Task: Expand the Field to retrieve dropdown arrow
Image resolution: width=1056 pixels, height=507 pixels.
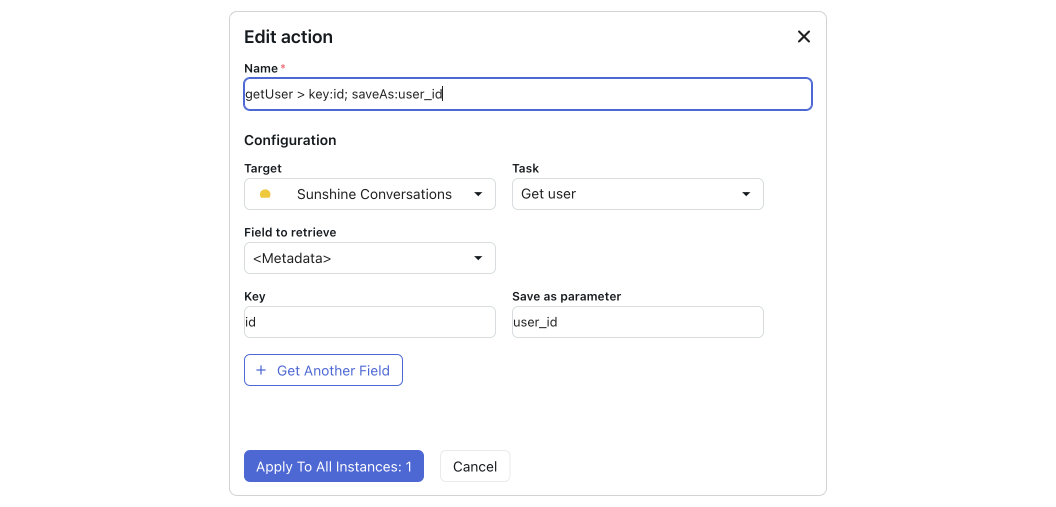Action: (x=478, y=258)
